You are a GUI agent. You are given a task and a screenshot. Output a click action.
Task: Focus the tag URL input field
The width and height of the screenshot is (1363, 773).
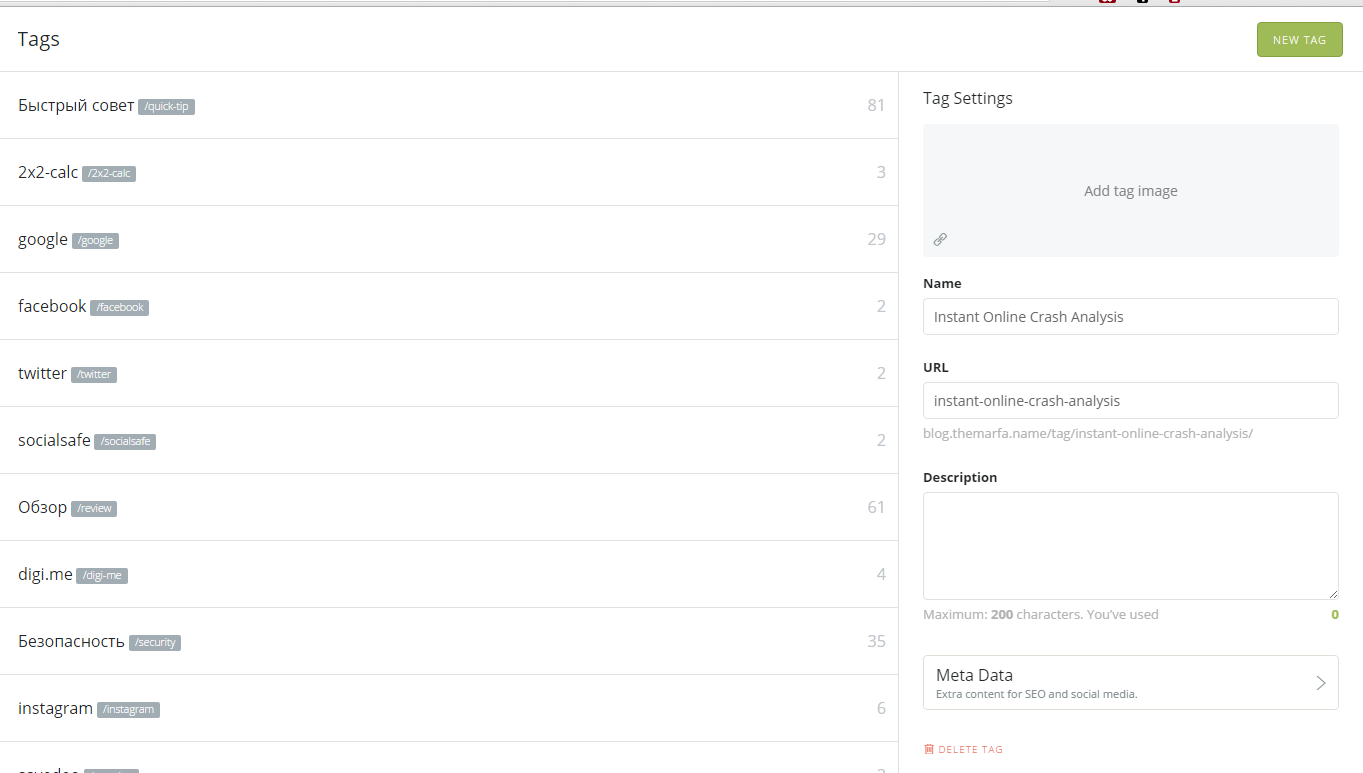point(1130,401)
